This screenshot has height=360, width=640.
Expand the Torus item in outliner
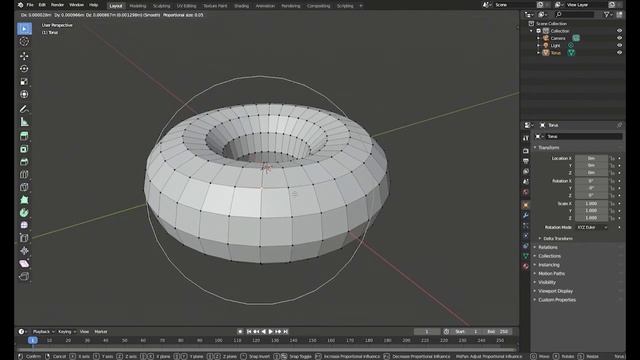538,53
